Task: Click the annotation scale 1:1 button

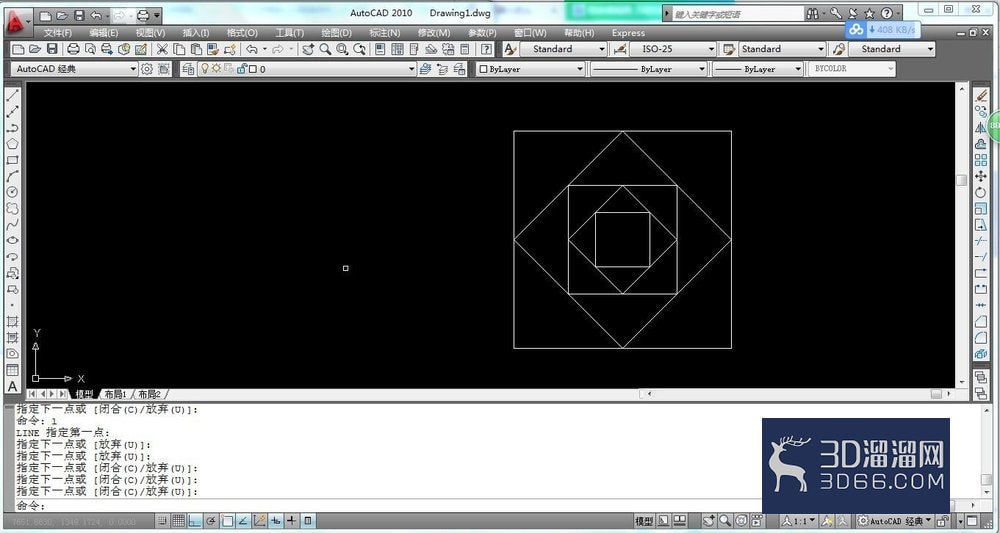Action: point(800,521)
